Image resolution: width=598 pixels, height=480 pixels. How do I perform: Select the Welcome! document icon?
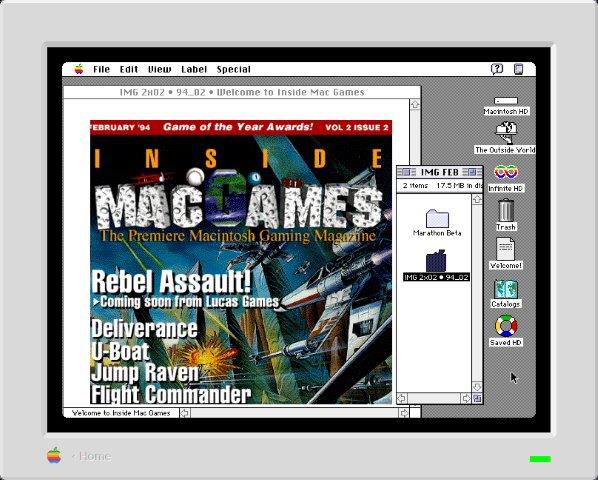(506, 249)
